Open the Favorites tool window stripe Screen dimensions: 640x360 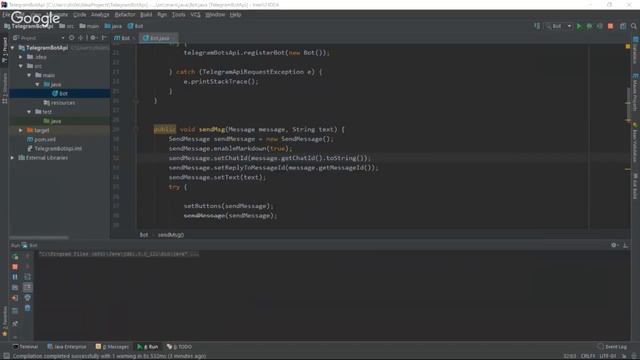click(4, 322)
